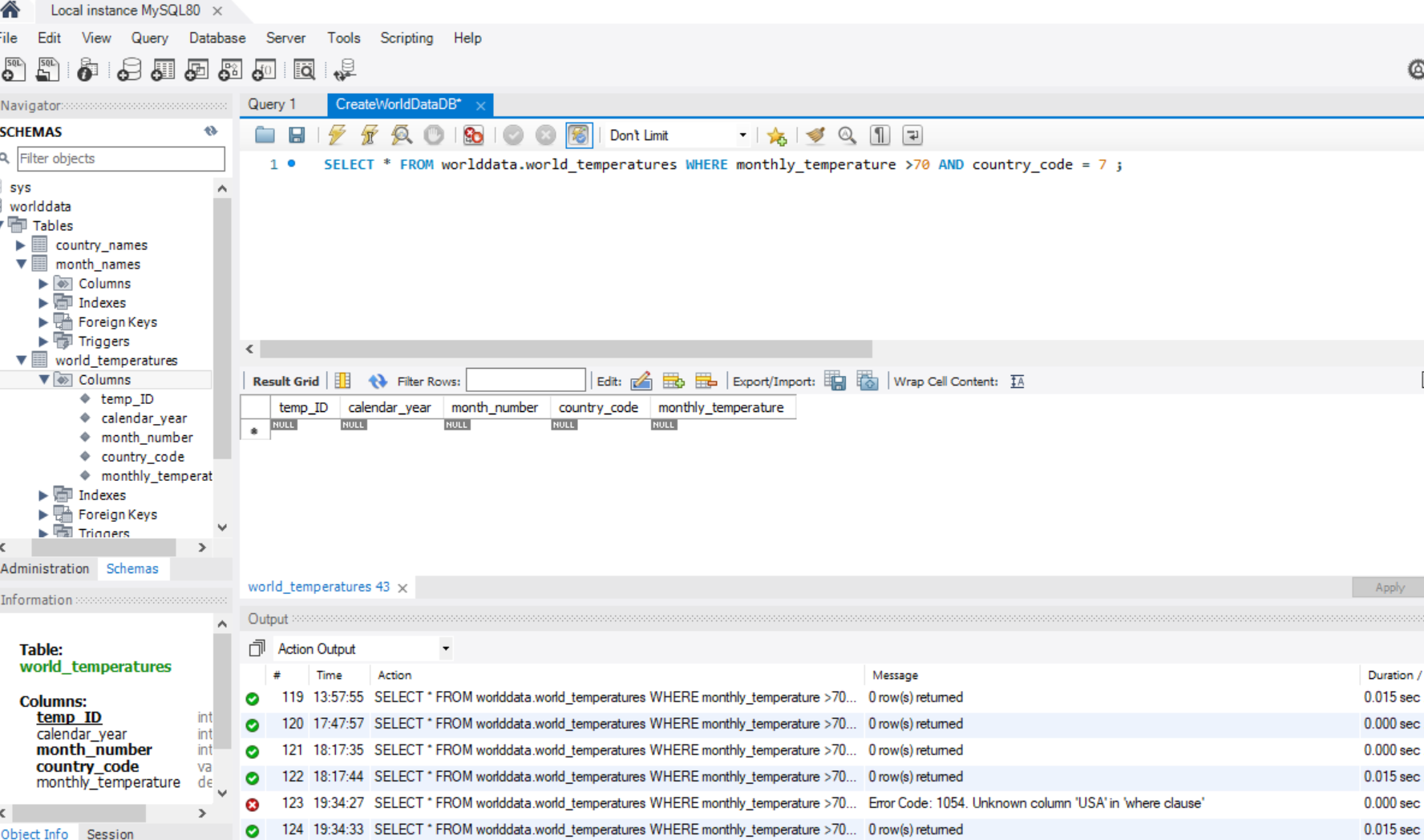Screen dimensions: 1424x840
Task: Execute statement under cursor icon
Action: tap(369, 135)
